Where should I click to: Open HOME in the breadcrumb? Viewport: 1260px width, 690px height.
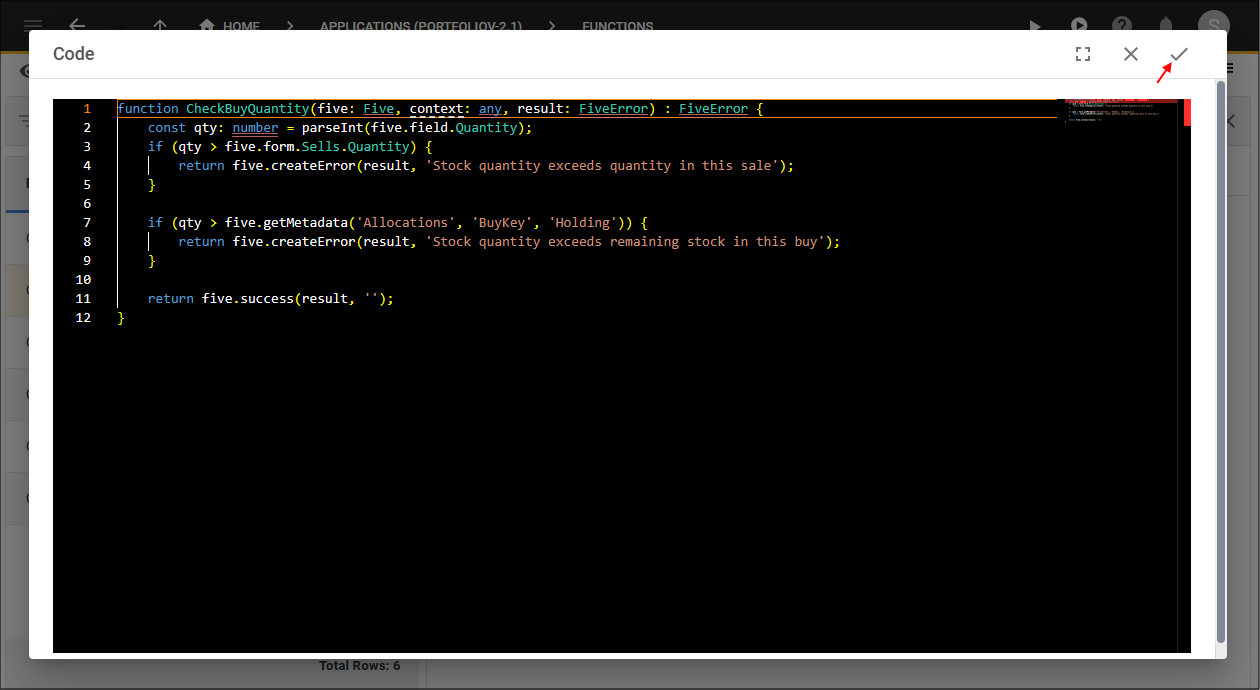pos(230,27)
